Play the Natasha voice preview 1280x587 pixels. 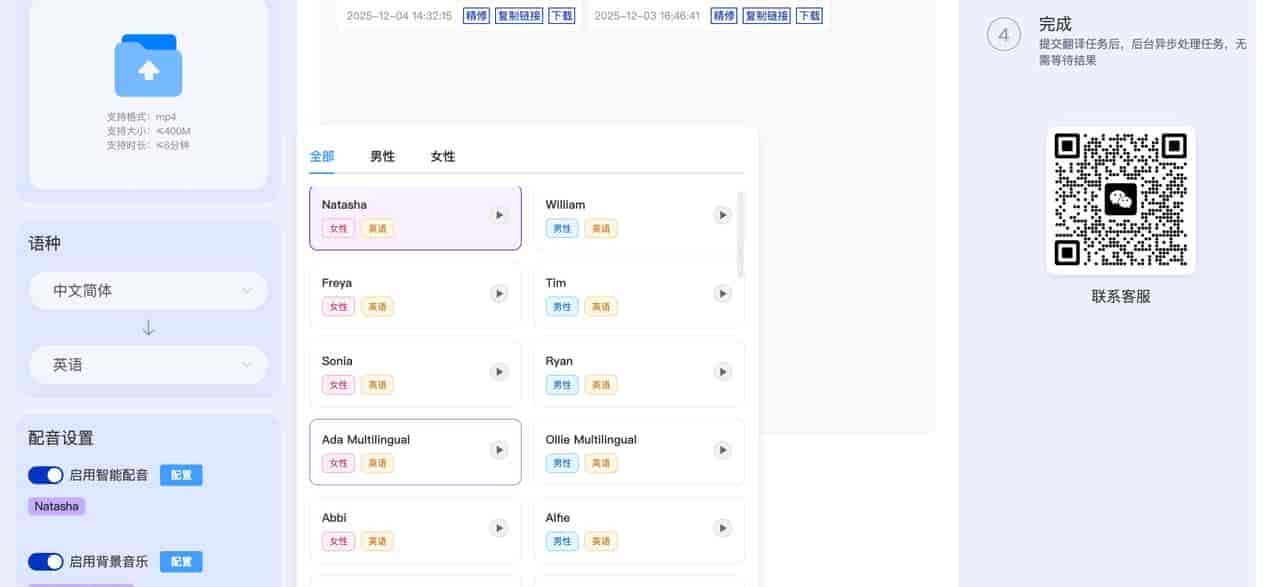coord(499,215)
